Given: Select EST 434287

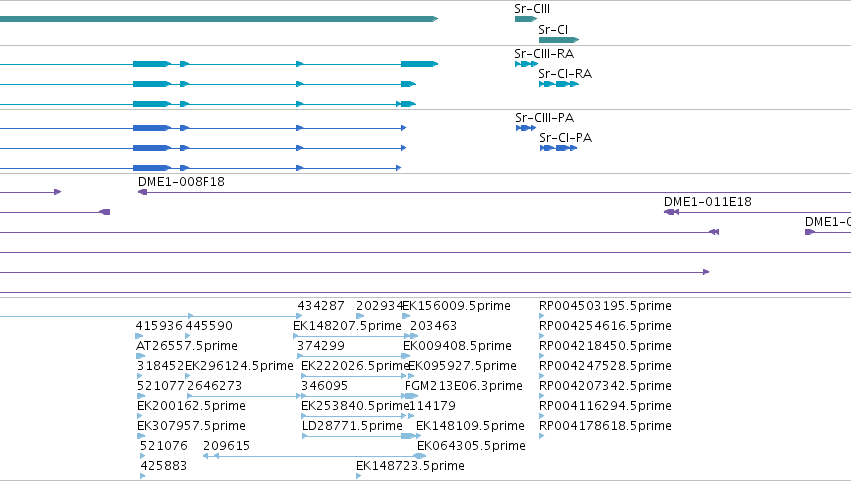Looking at the screenshot, I should tap(321, 306).
